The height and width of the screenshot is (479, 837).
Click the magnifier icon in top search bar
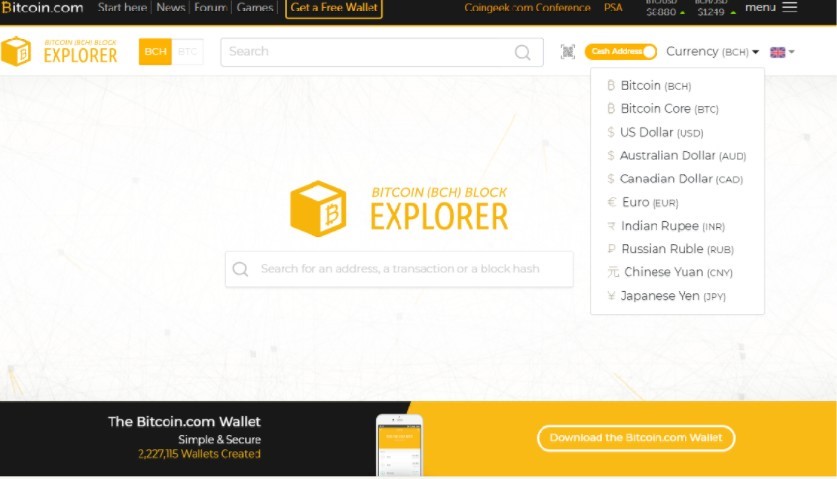[x=522, y=52]
